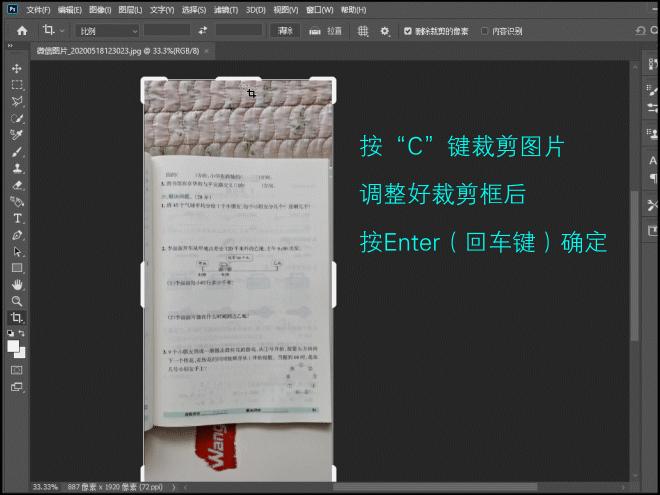Expand the toolbar double arrow
The width and height of the screenshot is (660, 495).
point(10,45)
